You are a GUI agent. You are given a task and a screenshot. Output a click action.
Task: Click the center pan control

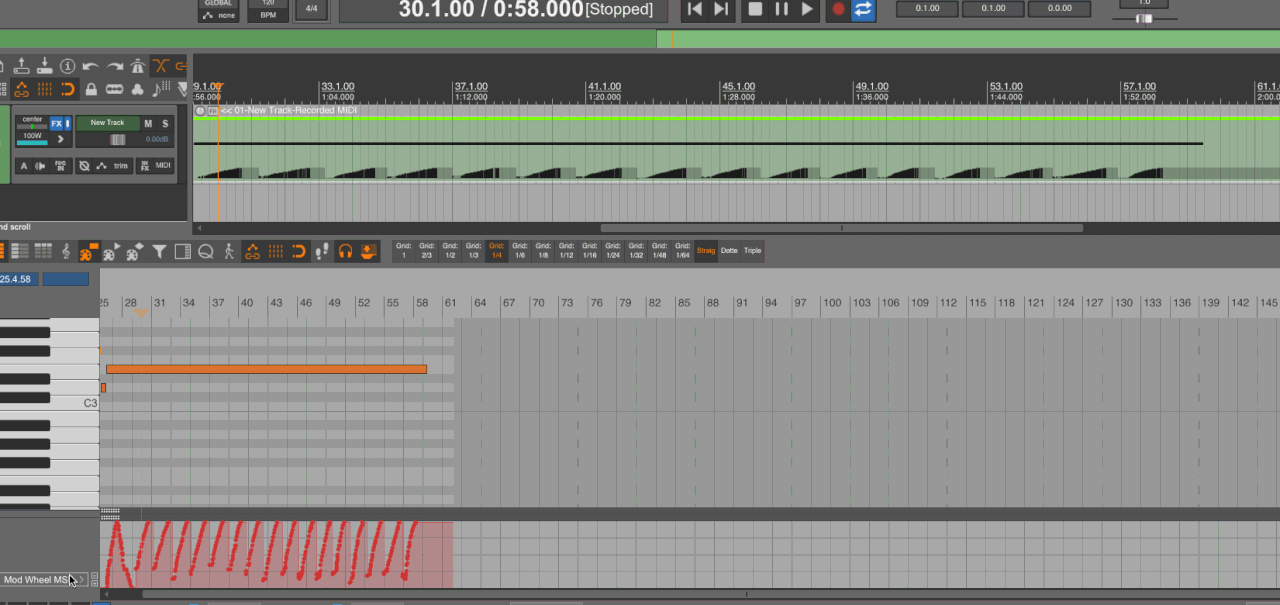click(32, 124)
